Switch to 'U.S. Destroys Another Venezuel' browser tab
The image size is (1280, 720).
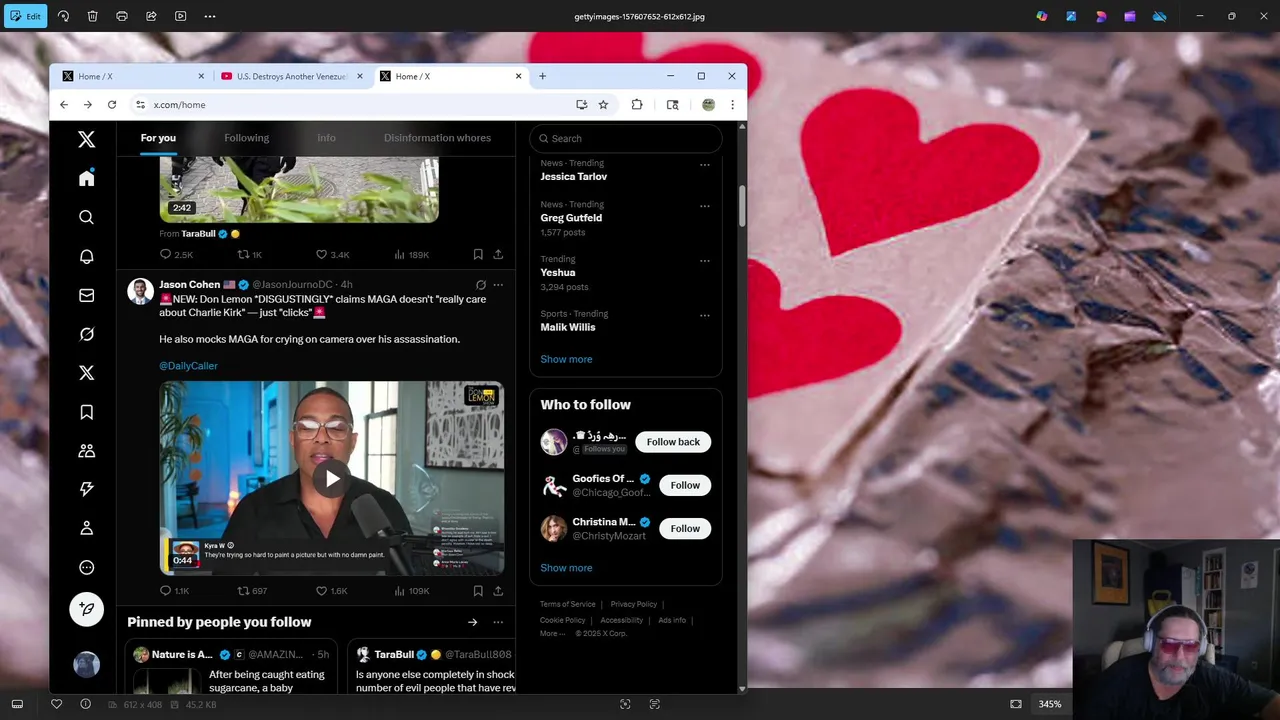(292, 76)
